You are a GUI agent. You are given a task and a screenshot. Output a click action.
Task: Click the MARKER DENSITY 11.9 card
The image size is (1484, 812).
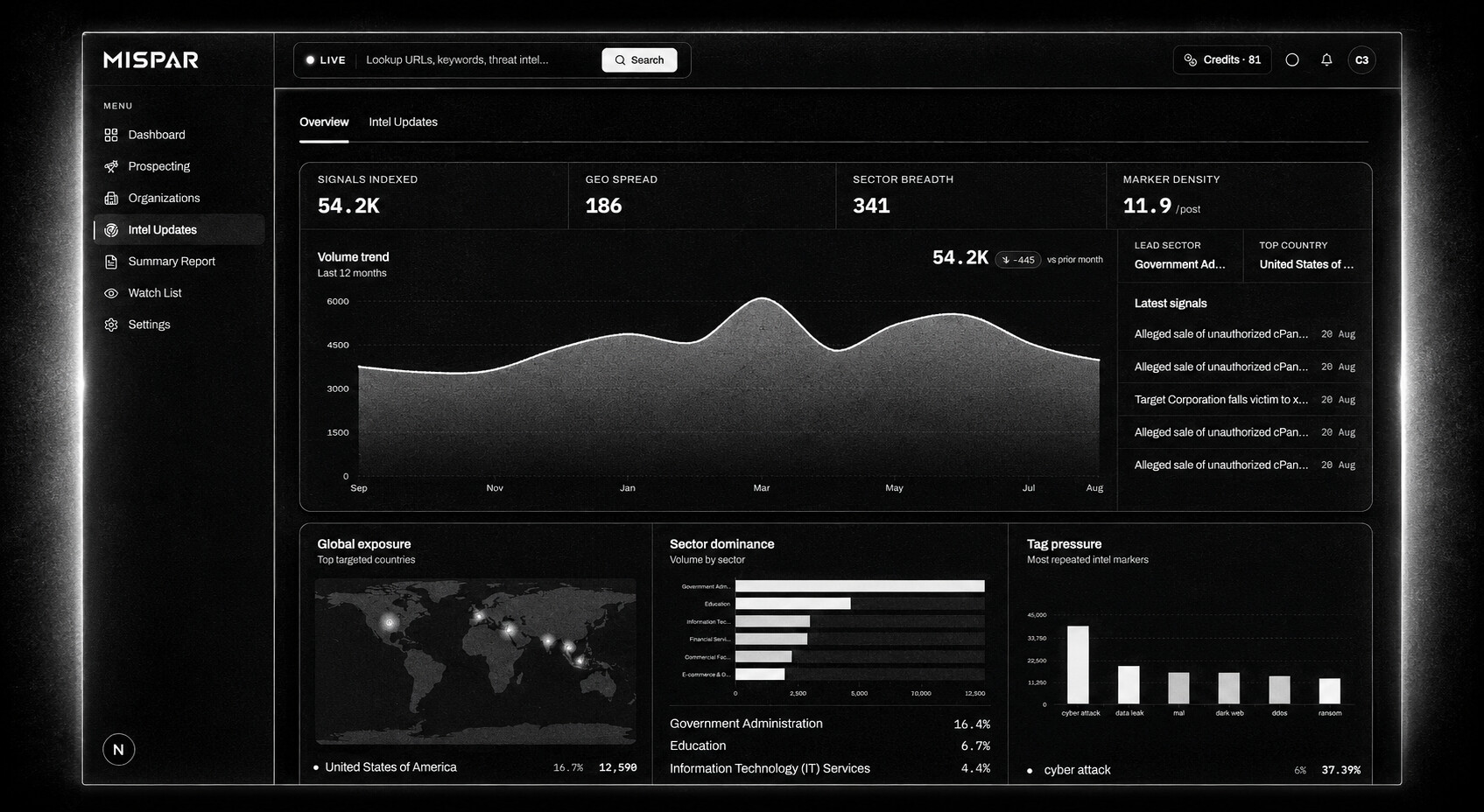[x=1239, y=196]
